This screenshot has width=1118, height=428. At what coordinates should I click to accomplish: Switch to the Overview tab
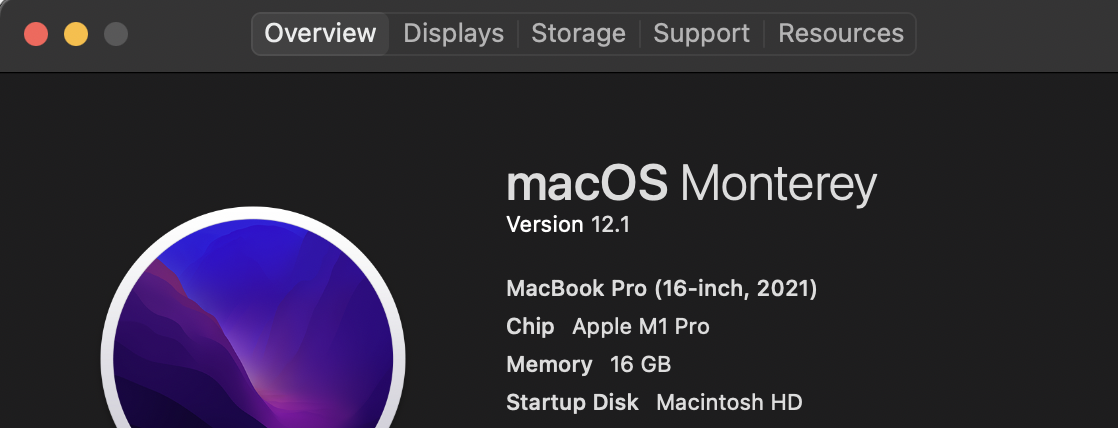point(320,33)
